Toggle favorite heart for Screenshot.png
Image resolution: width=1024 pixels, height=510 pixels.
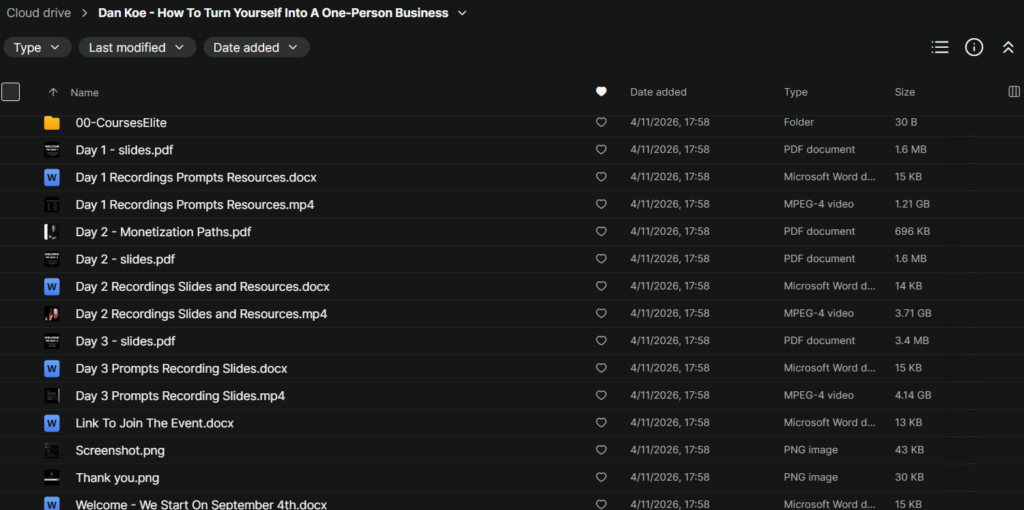pos(601,451)
